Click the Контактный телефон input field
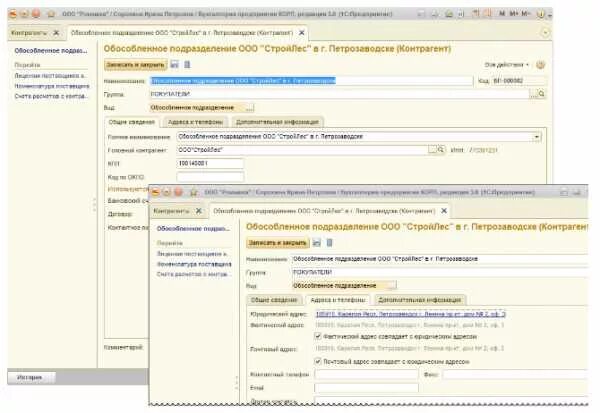 pos(366,374)
